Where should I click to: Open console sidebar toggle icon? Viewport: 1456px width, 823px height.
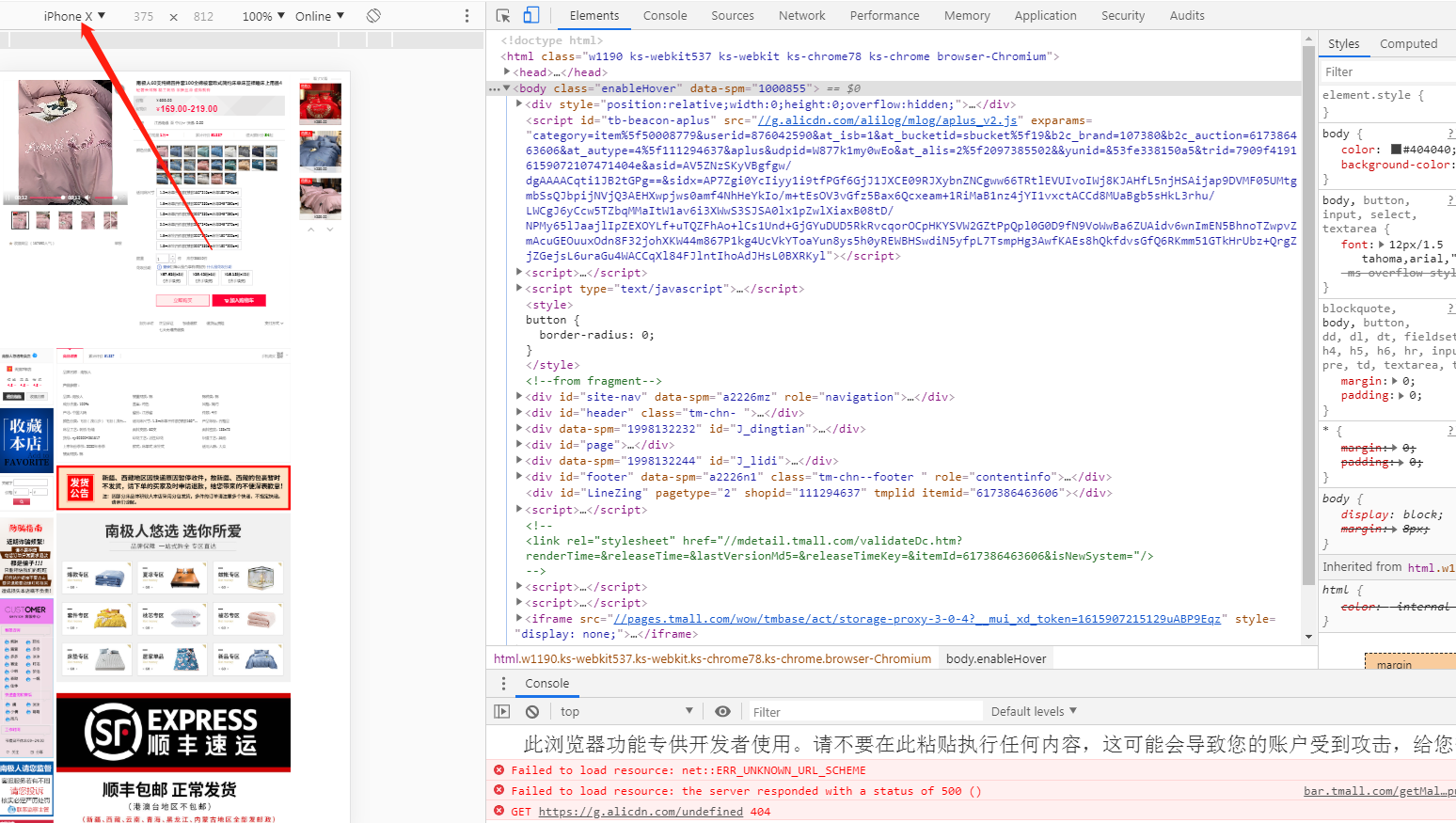pyautogui.click(x=502, y=712)
